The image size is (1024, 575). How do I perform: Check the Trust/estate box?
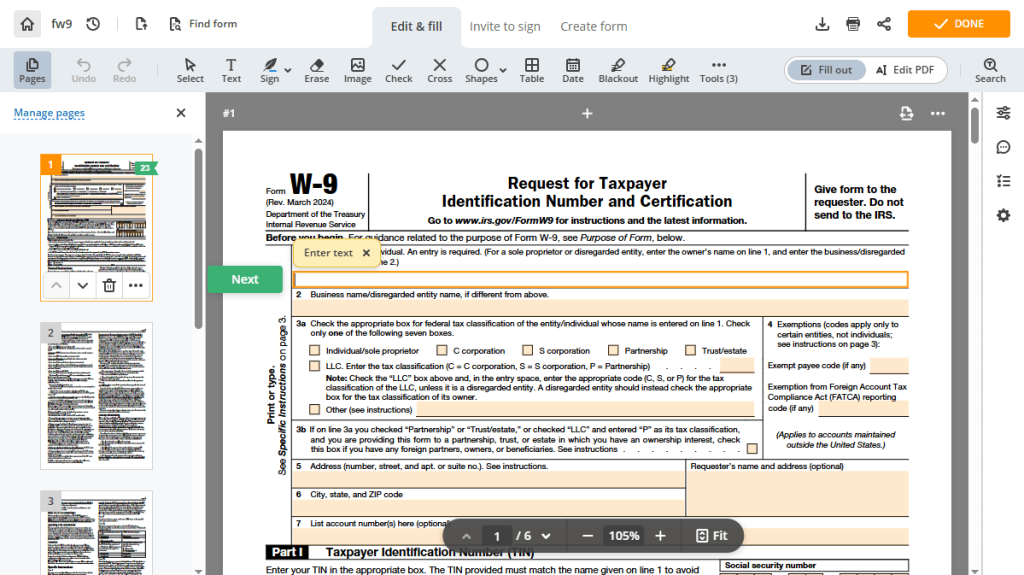690,350
